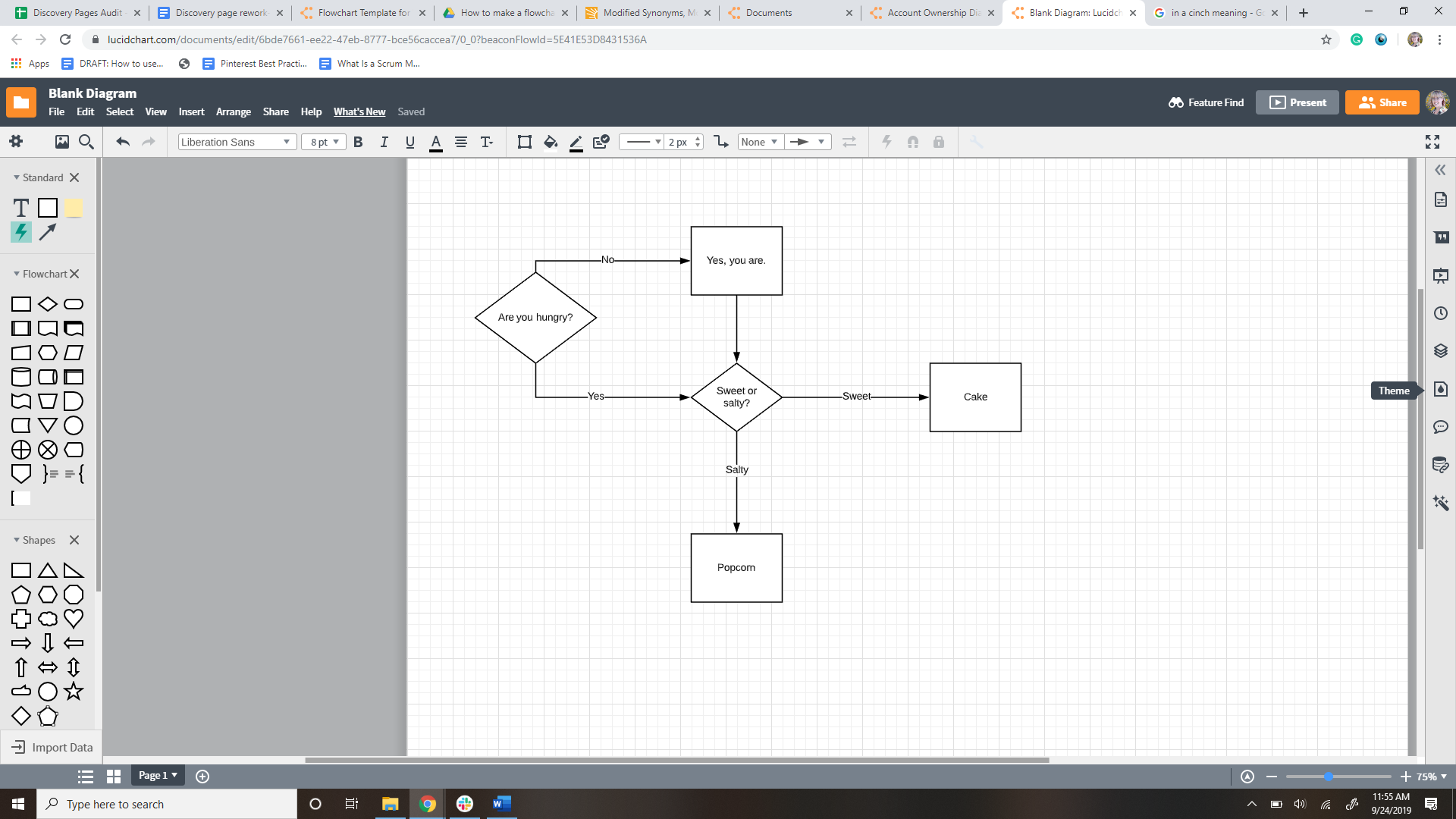The height and width of the screenshot is (819, 1456).
Task: Start Feature Find
Action: click(x=1205, y=102)
